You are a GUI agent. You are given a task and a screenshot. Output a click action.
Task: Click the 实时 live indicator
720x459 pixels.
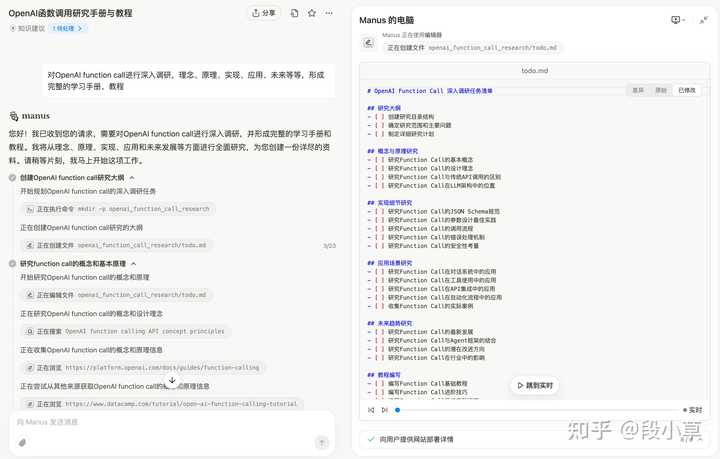coord(693,410)
